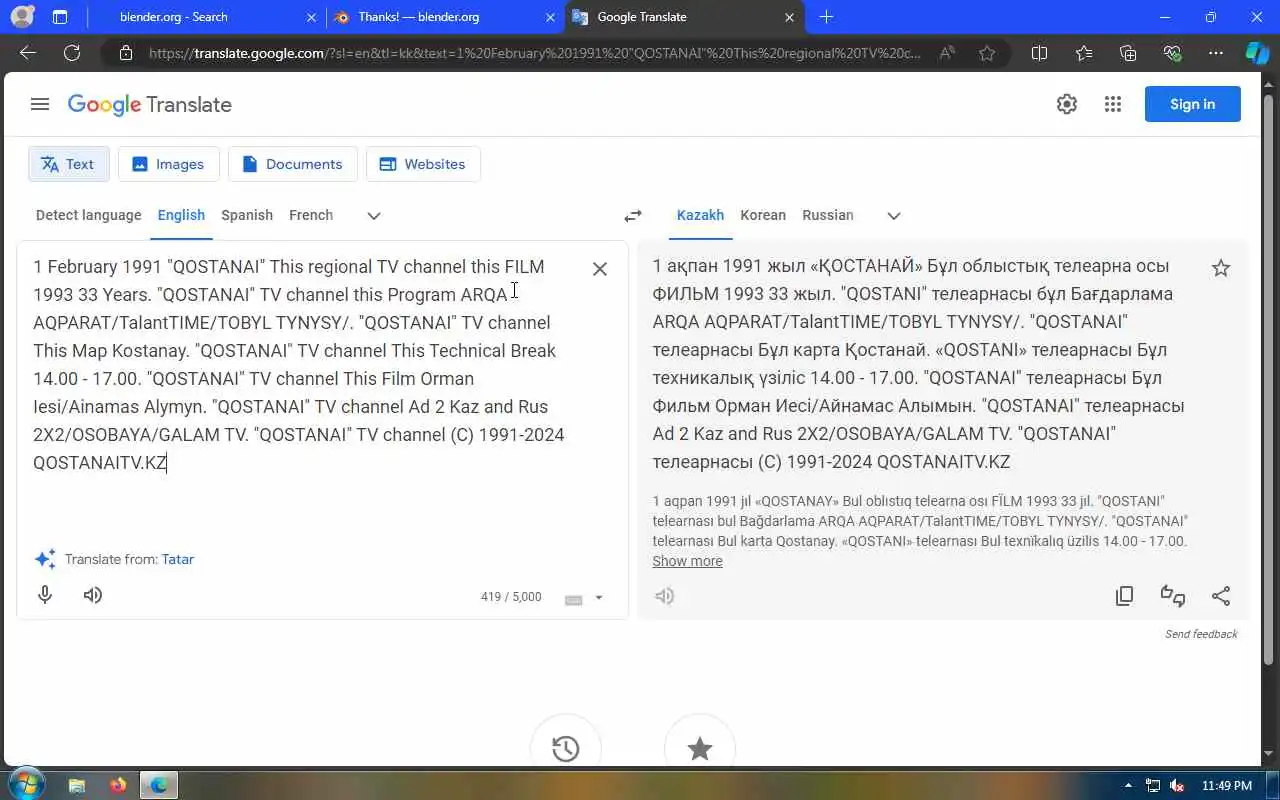
Task: Close the Google Translate tab
Action: pyautogui.click(x=790, y=17)
